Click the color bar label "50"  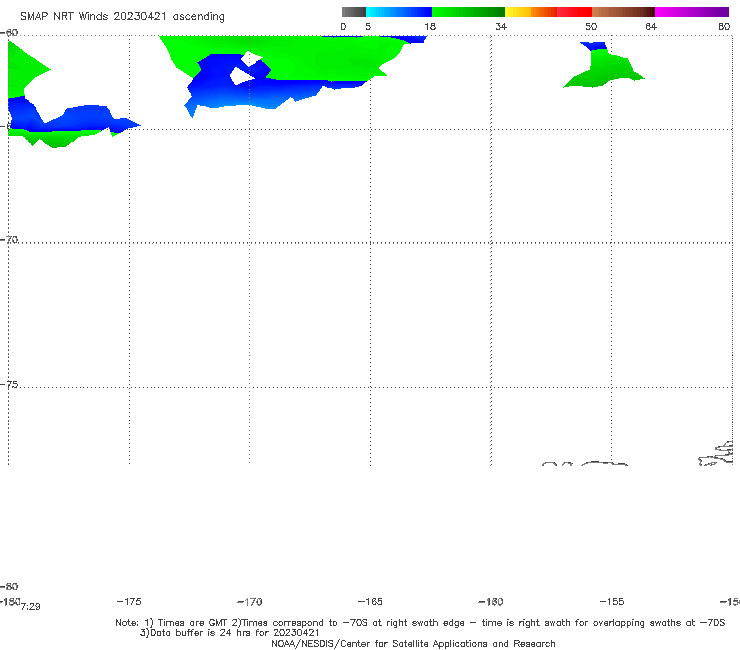591,26
